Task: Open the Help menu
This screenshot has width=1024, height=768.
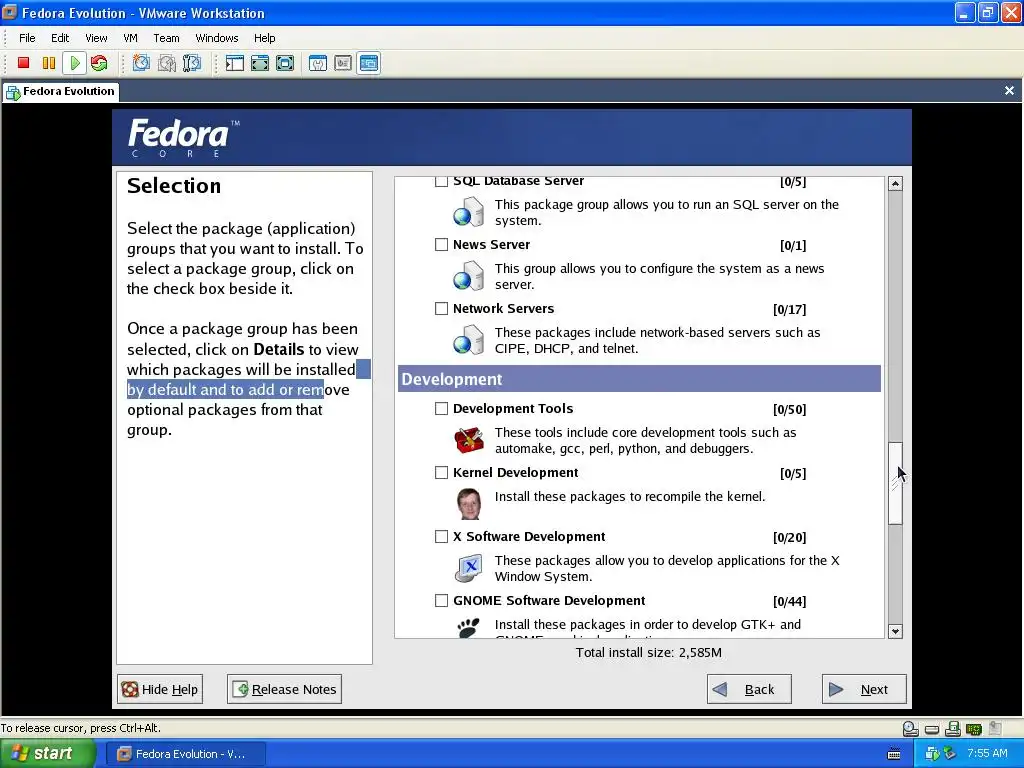Action: pyautogui.click(x=264, y=38)
